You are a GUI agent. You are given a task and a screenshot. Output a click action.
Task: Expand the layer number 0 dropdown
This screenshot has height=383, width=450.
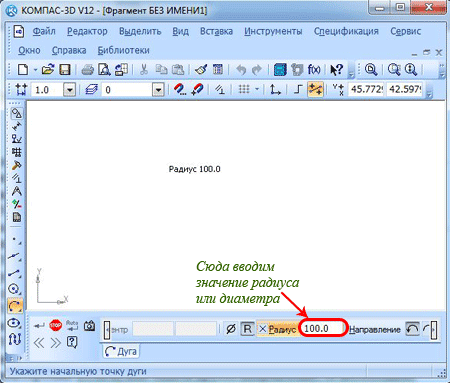tap(158, 90)
